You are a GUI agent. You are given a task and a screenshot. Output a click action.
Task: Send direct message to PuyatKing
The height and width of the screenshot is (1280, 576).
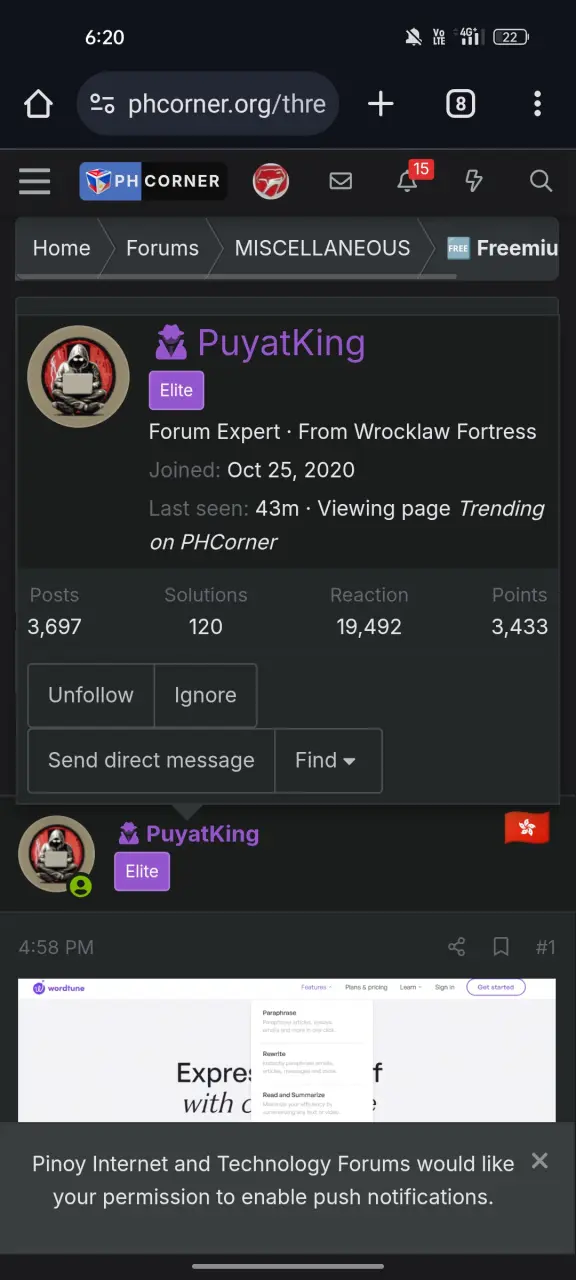151,760
